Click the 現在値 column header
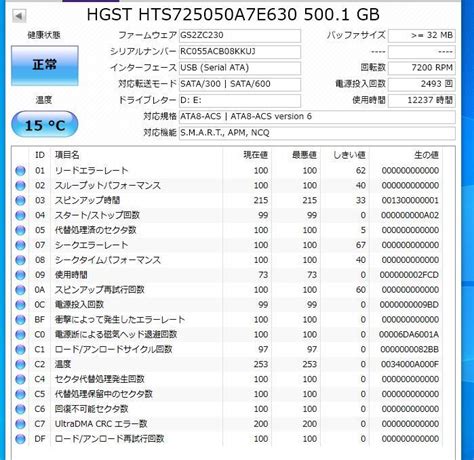The width and height of the screenshot is (474, 460). pyautogui.click(x=256, y=155)
